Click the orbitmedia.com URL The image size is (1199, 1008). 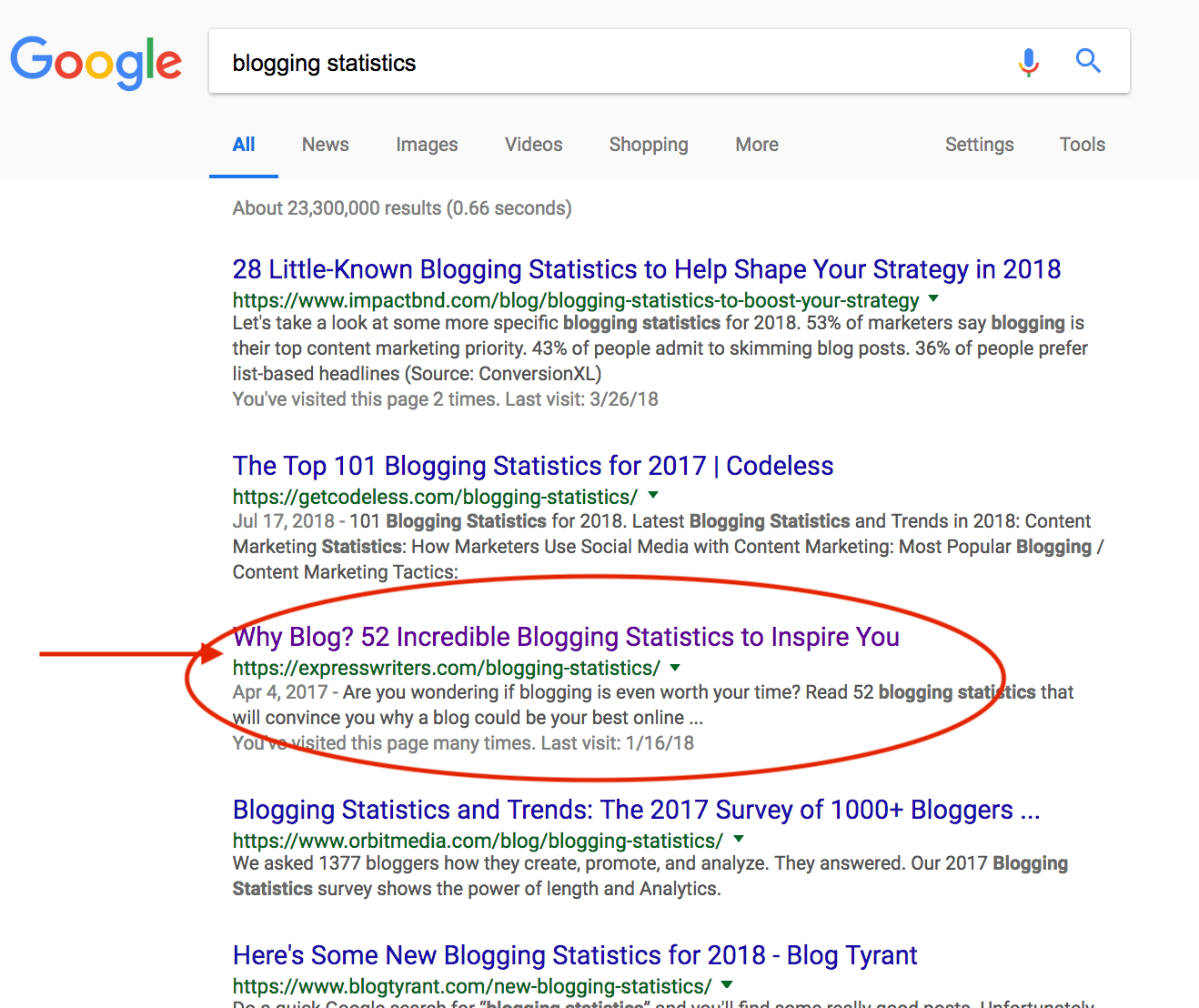pyautogui.click(x=478, y=841)
